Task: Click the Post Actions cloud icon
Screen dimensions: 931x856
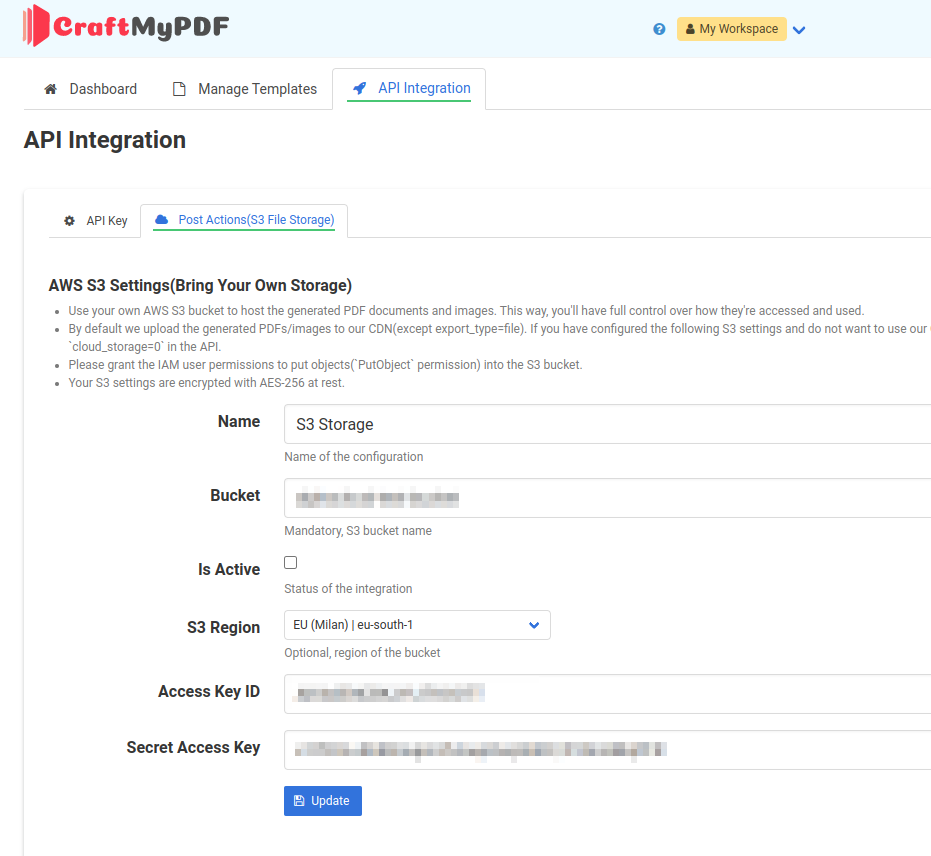Action: [x=162, y=219]
